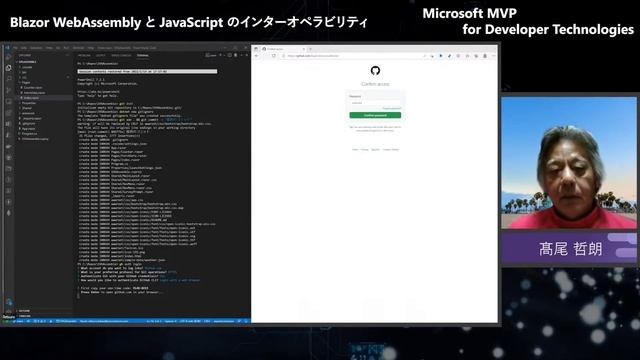
Task: Reload the browser page
Action: (274, 56)
